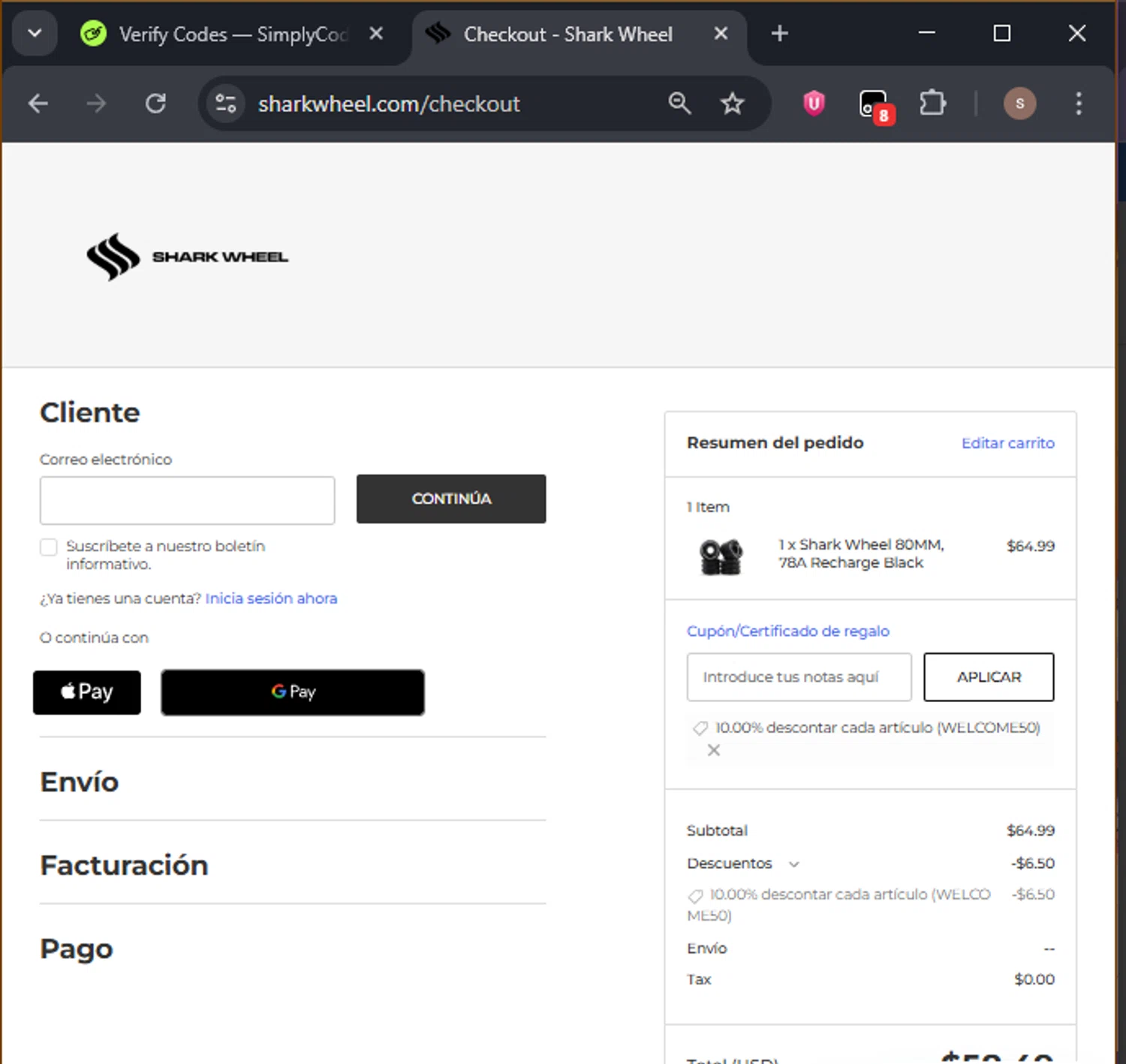The image size is (1126, 1064).
Task: Close the Checkout - Shark Wheel tab
Action: coord(721,34)
